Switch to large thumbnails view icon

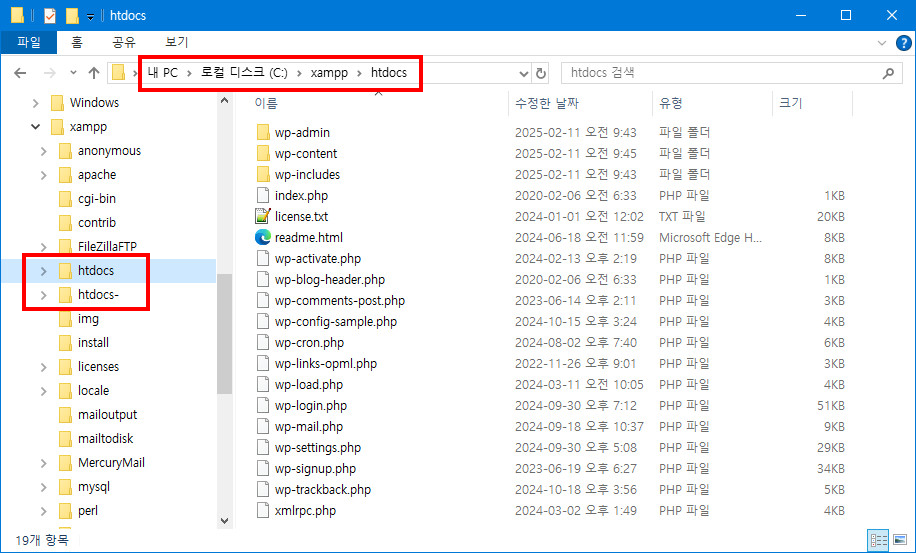click(x=900, y=541)
